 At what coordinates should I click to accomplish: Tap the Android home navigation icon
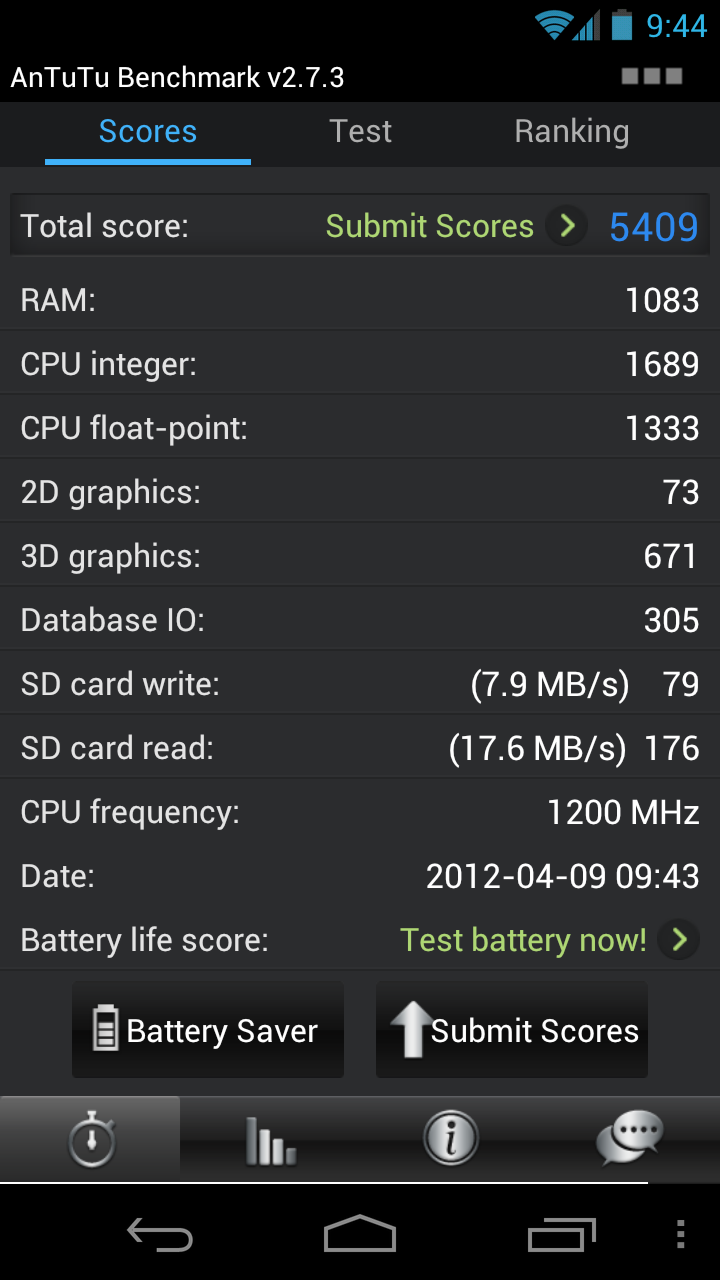pos(360,1234)
